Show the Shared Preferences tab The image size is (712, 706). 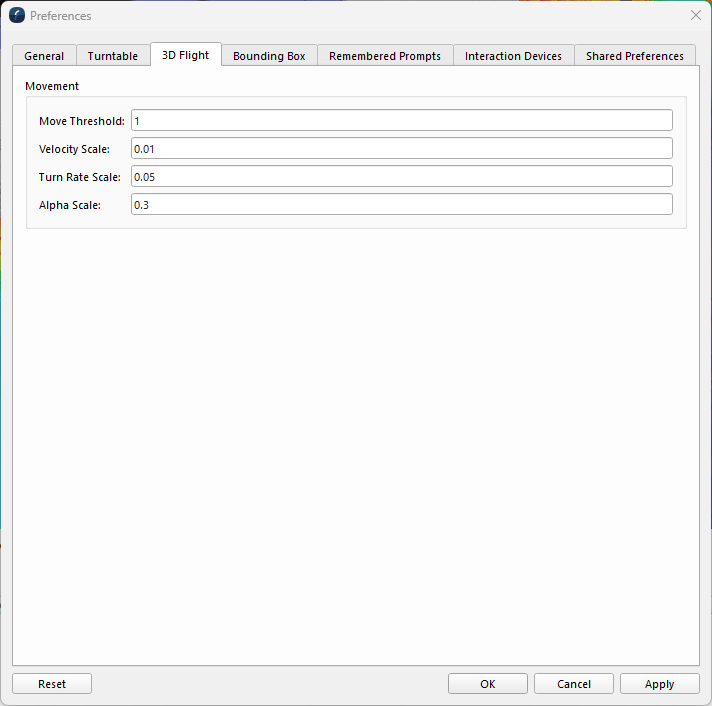[x=635, y=56]
